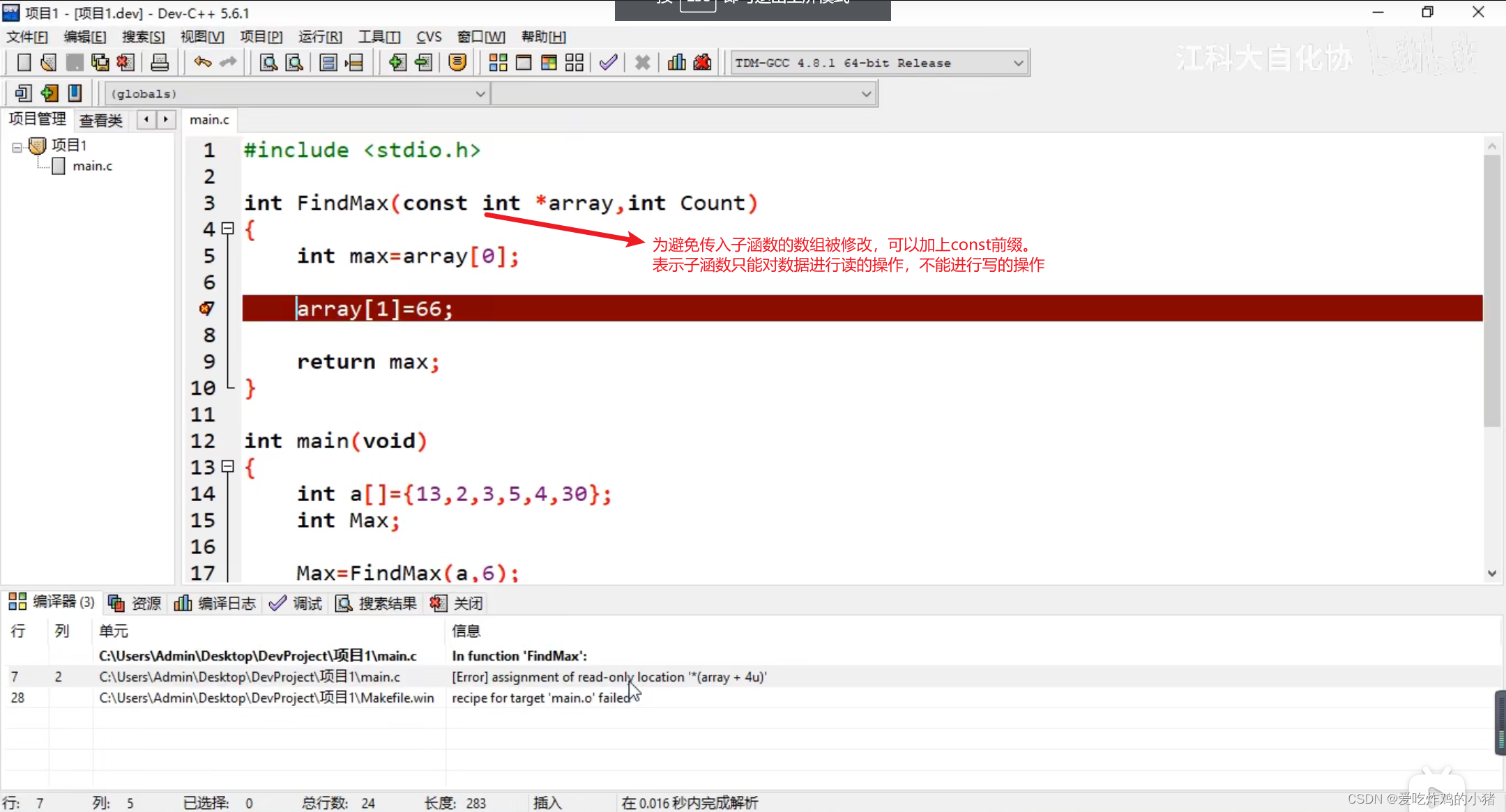Screen dimensions: 1506x812
Task: Switch to the 编译日志 tab
Action: pos(215,603)
